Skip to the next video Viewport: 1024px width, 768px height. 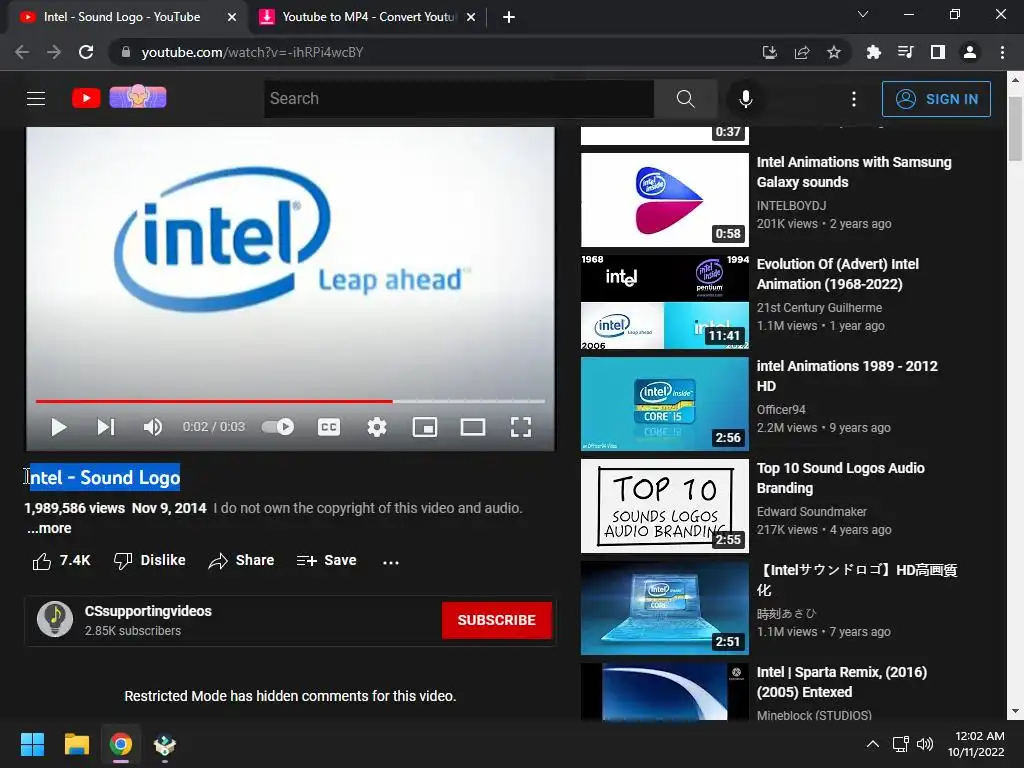(106, 427)
